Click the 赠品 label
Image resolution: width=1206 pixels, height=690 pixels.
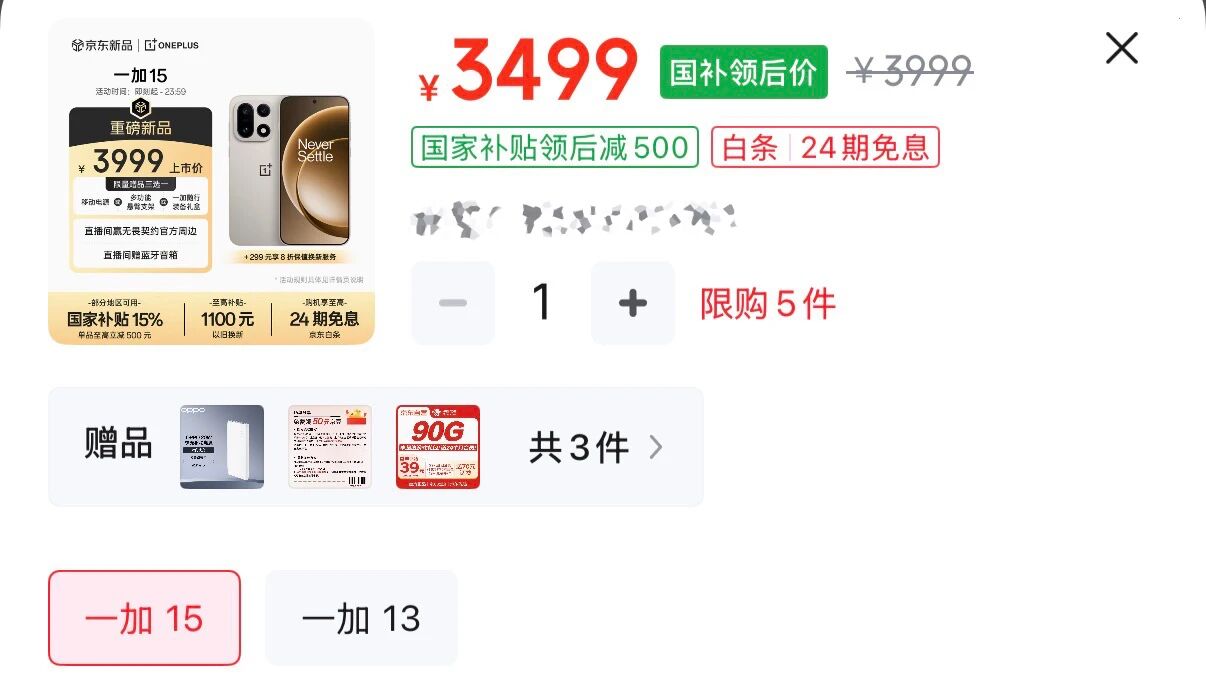(x=119, y=444)
